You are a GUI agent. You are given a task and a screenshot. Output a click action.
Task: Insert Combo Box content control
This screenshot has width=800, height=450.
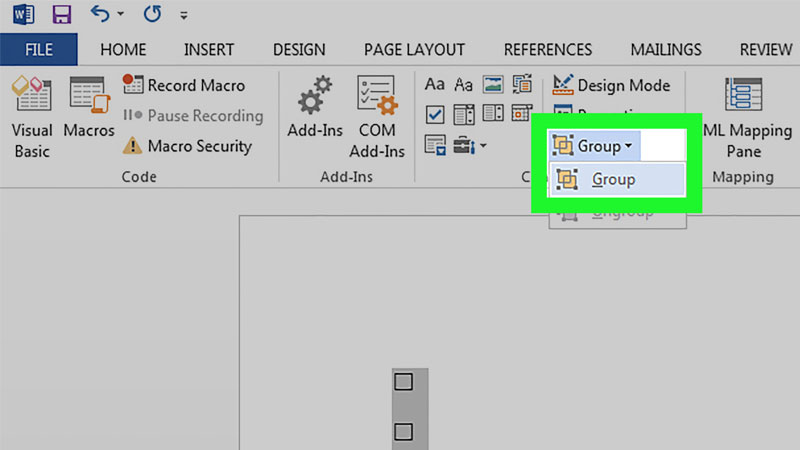coord(464,114)
